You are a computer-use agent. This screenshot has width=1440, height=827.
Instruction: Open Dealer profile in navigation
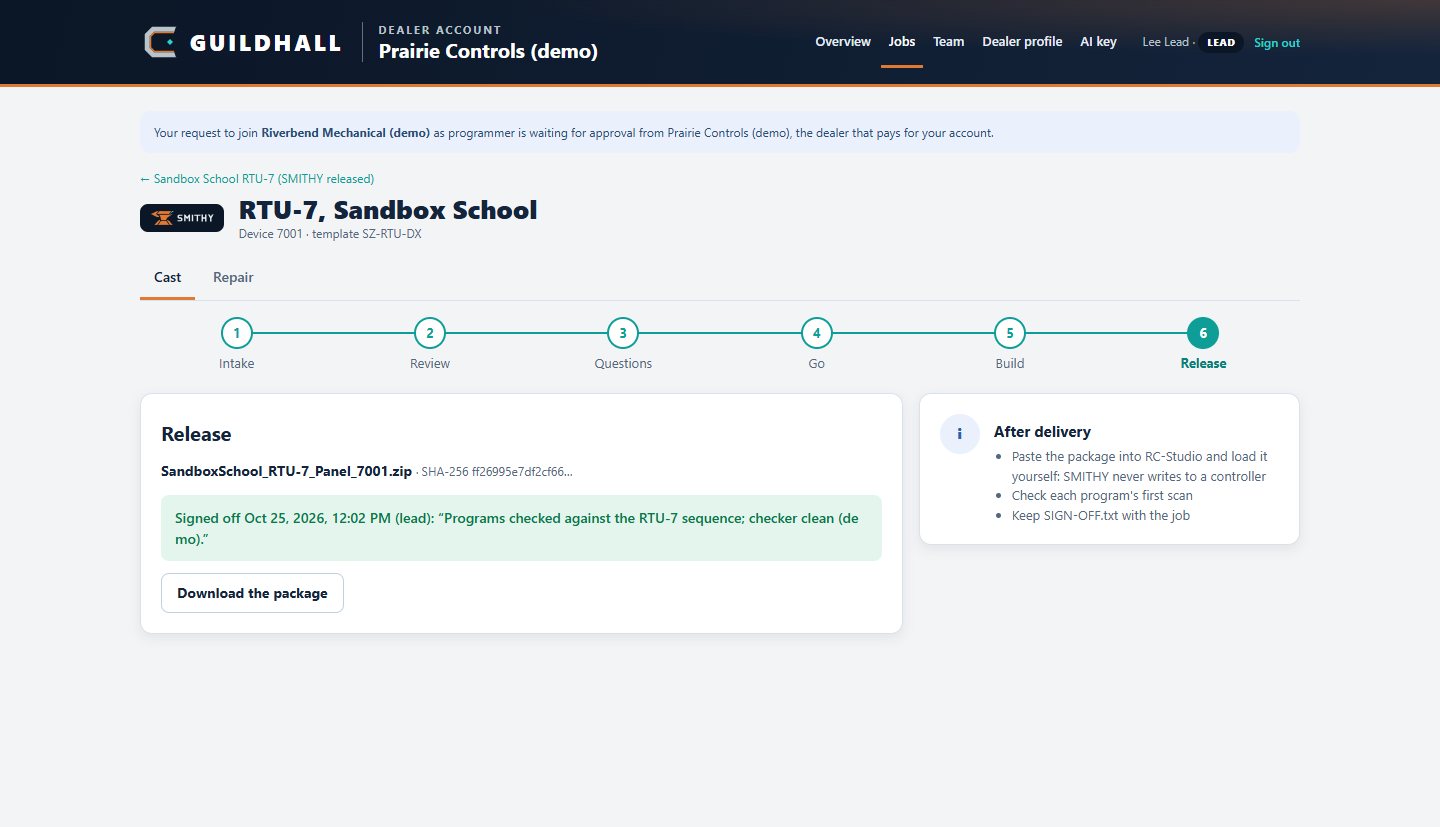click(x=1022, y=42)
